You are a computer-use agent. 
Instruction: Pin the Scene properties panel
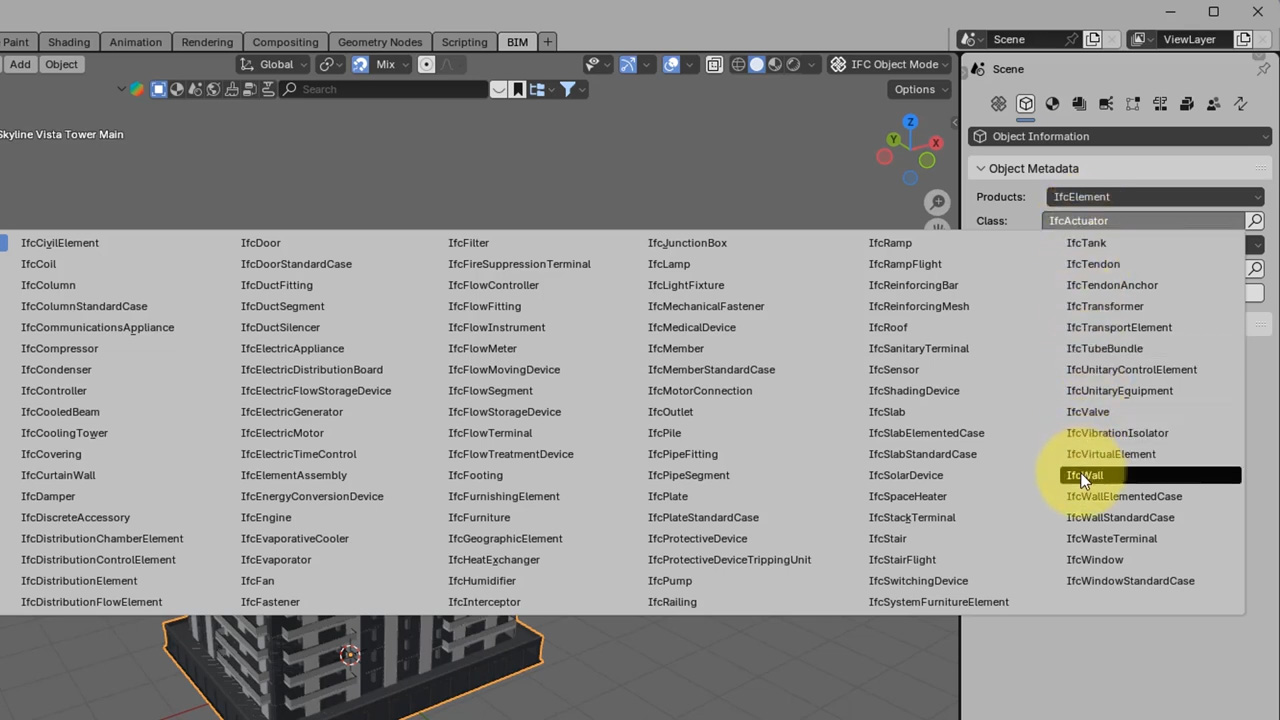tap(1263, 69)
